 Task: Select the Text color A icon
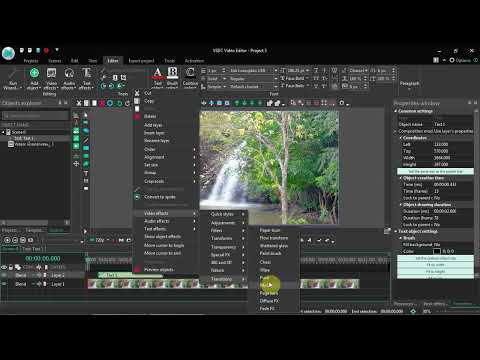(157, 73)
